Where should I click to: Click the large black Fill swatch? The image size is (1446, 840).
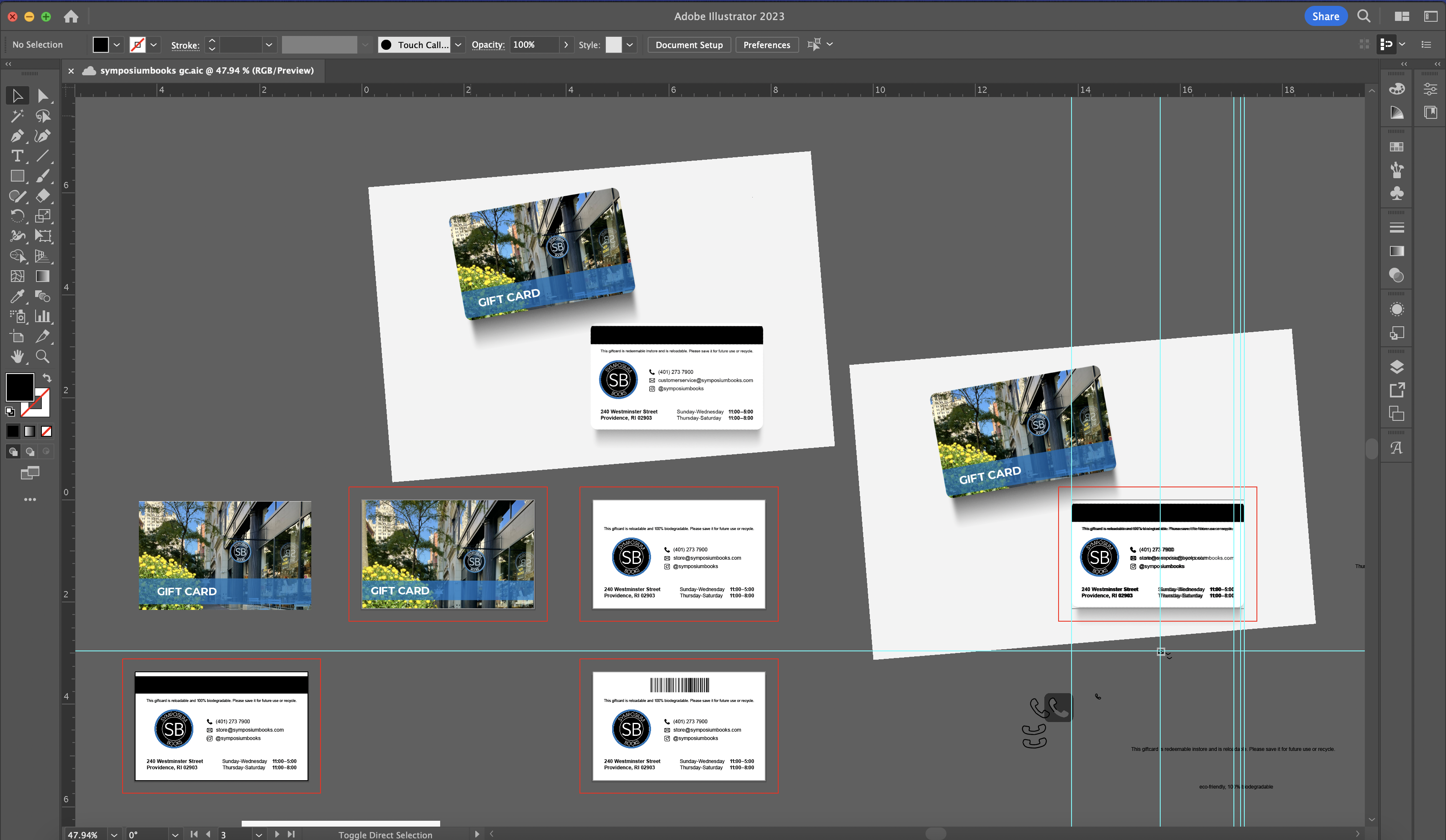tap(20, 387)
